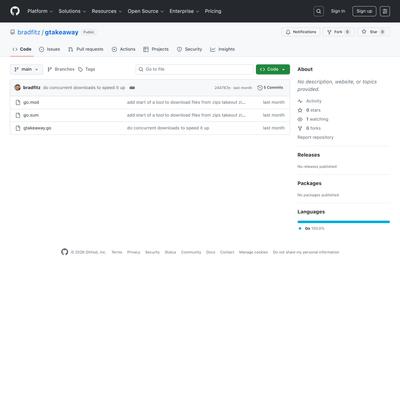Open the Insights tab
The image size is (400, 400).
click(x=222, y=49)
